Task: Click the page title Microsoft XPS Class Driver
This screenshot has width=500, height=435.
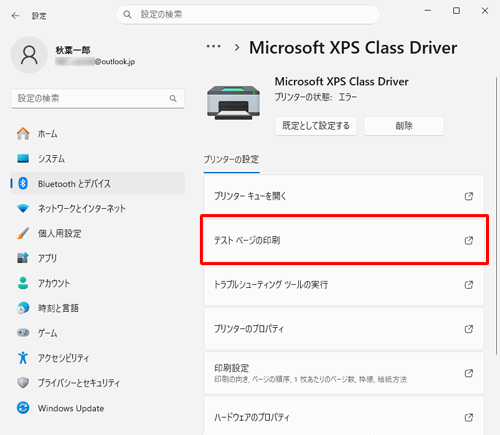Action: [353, 48]
